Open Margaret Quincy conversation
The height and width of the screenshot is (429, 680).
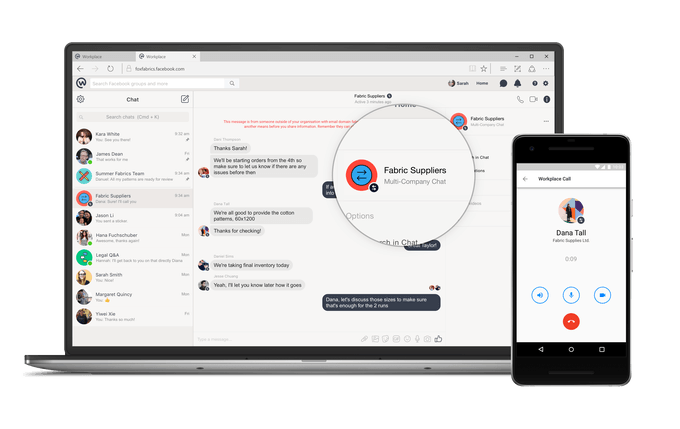click(x=133, y=297)
